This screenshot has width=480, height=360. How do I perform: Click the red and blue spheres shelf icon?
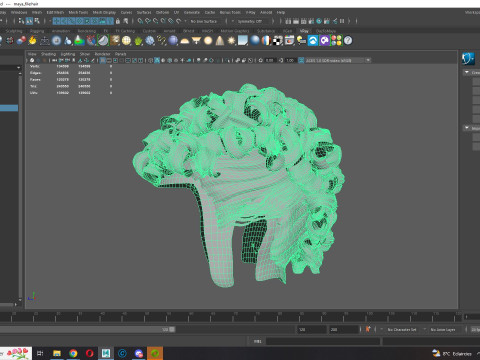coord(21,41)
